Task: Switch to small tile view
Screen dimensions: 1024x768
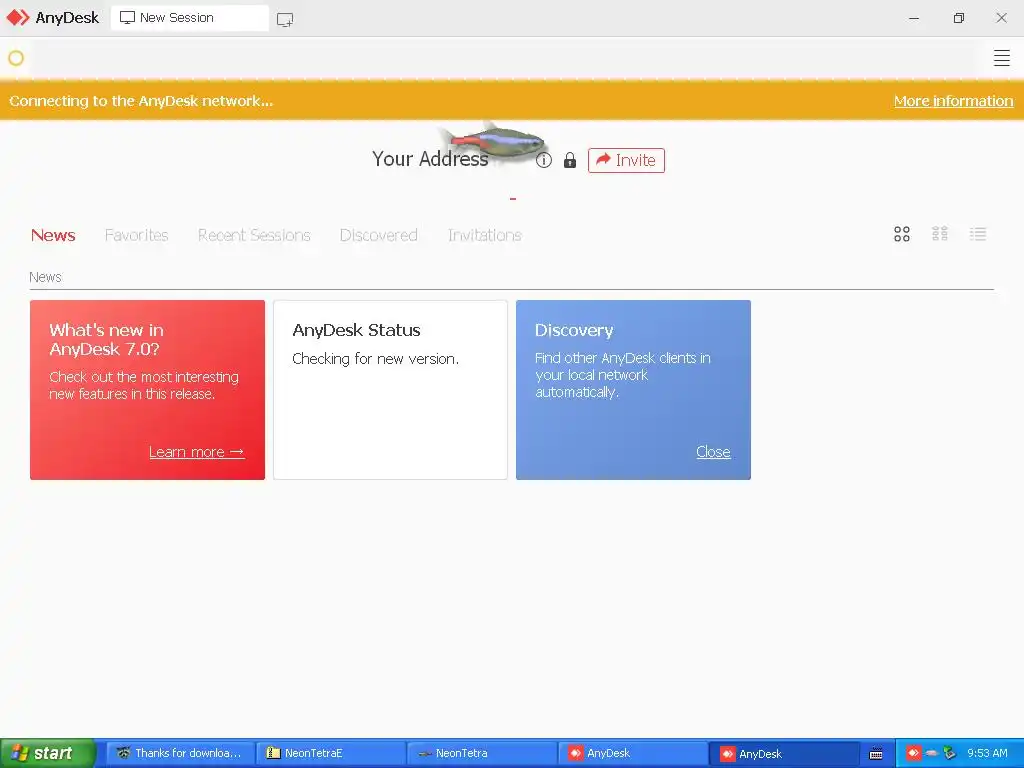Action: 940,234
